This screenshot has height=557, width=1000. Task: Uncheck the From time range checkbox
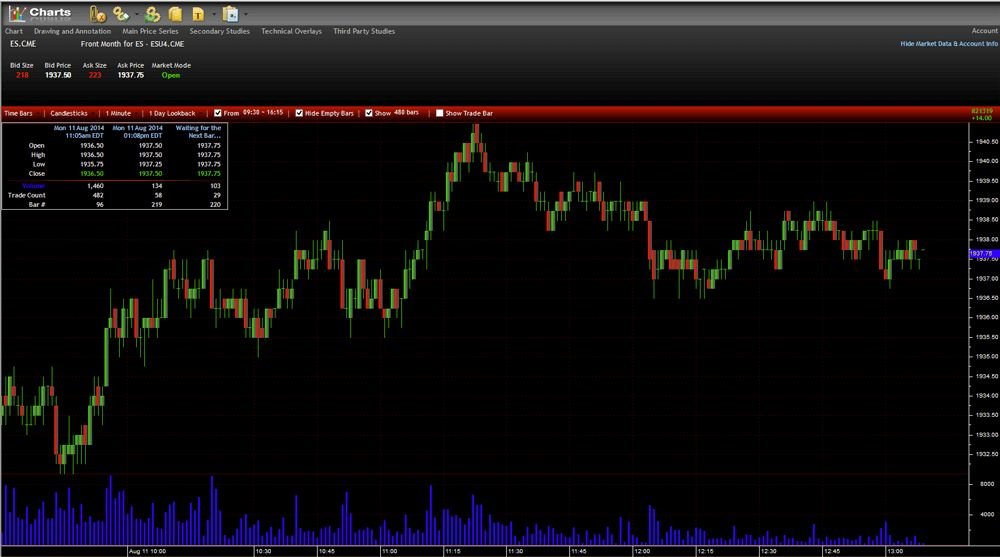pyautogui.click(x=218, y=113)
